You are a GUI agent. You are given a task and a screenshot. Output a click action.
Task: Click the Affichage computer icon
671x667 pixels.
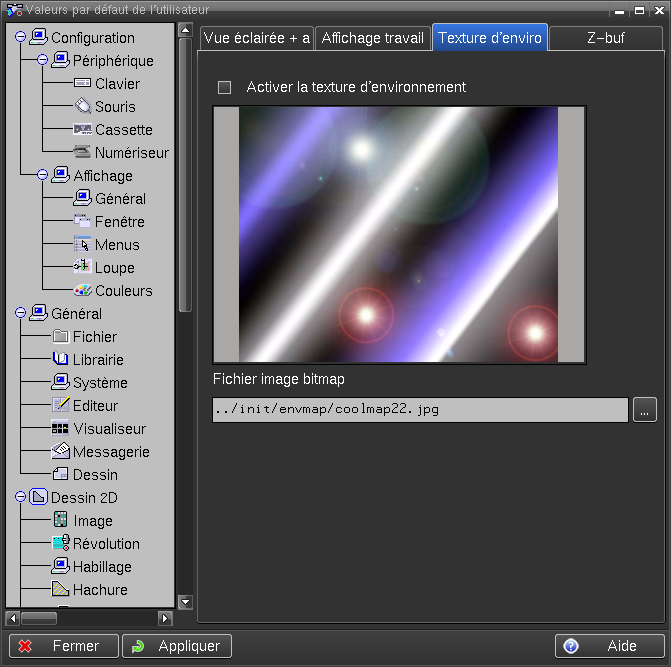(x=60, y=175)
